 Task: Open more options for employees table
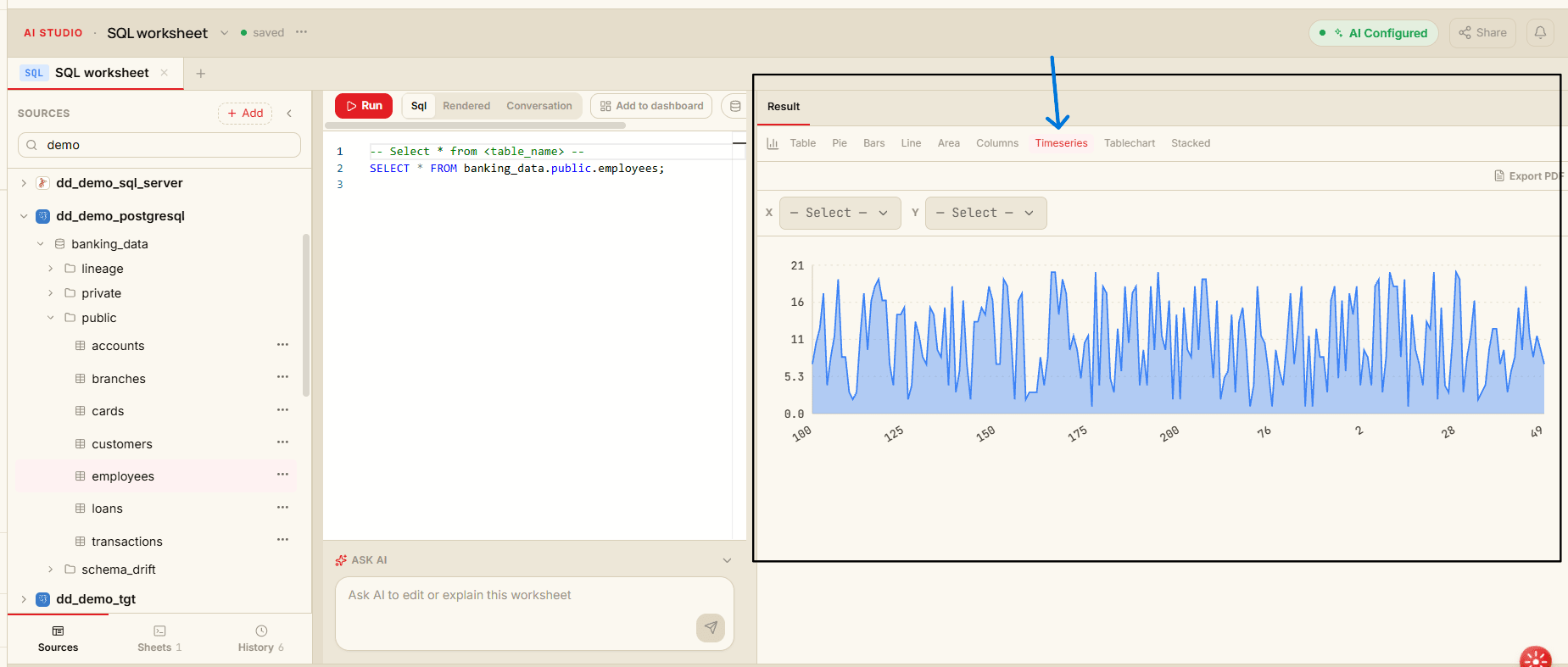point(282,475)
